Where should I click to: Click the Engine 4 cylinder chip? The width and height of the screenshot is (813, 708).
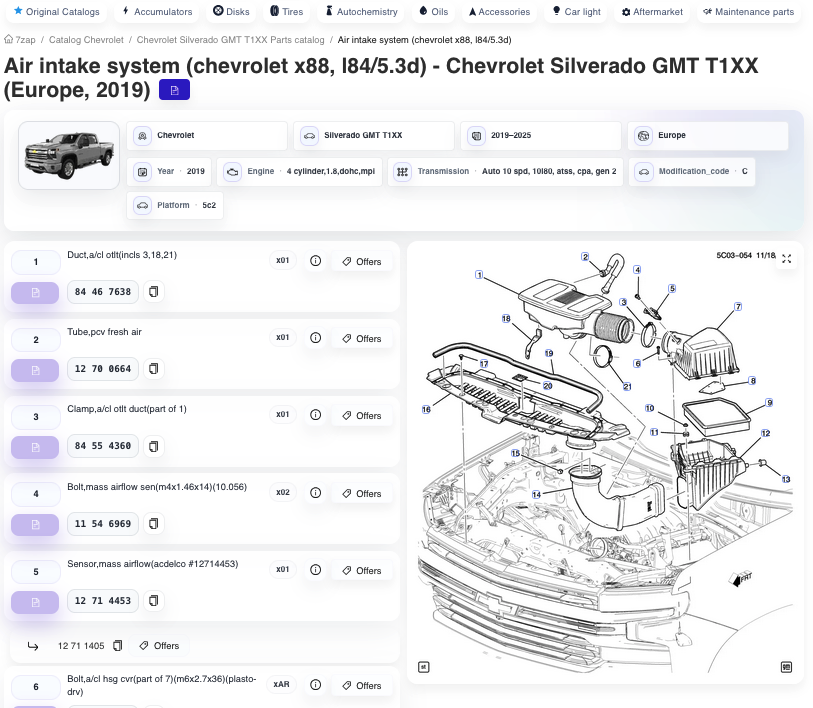300,171
